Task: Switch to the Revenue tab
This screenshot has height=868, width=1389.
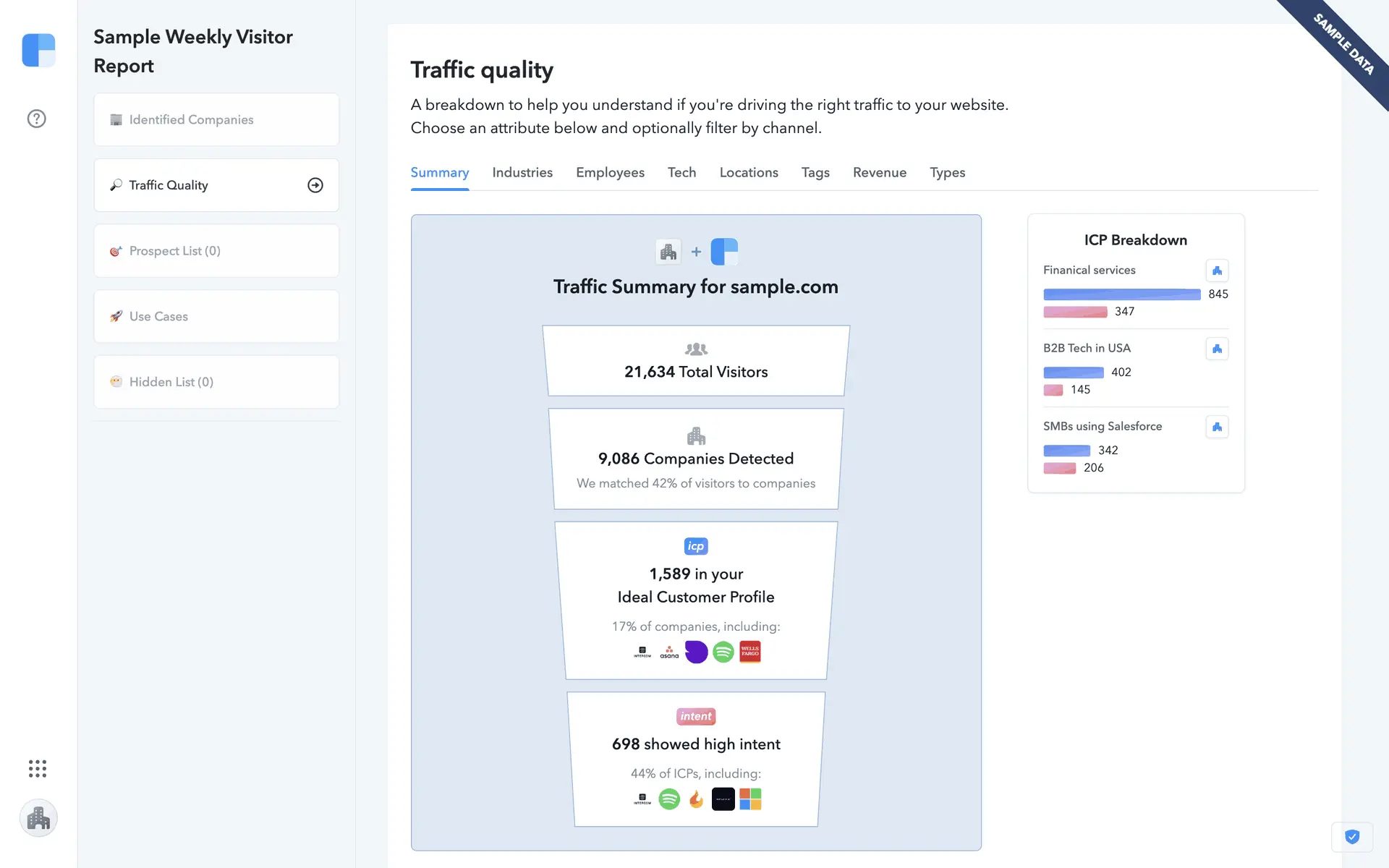Action: [879, 173]
